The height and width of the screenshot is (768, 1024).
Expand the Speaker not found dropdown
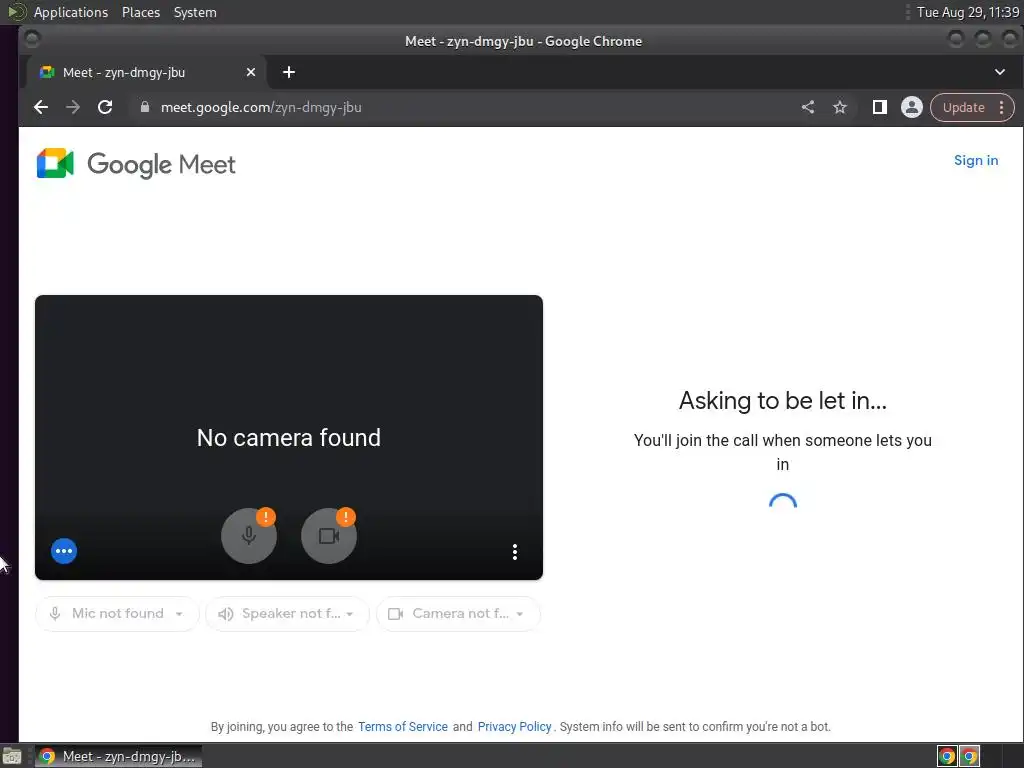click(287, 613)
